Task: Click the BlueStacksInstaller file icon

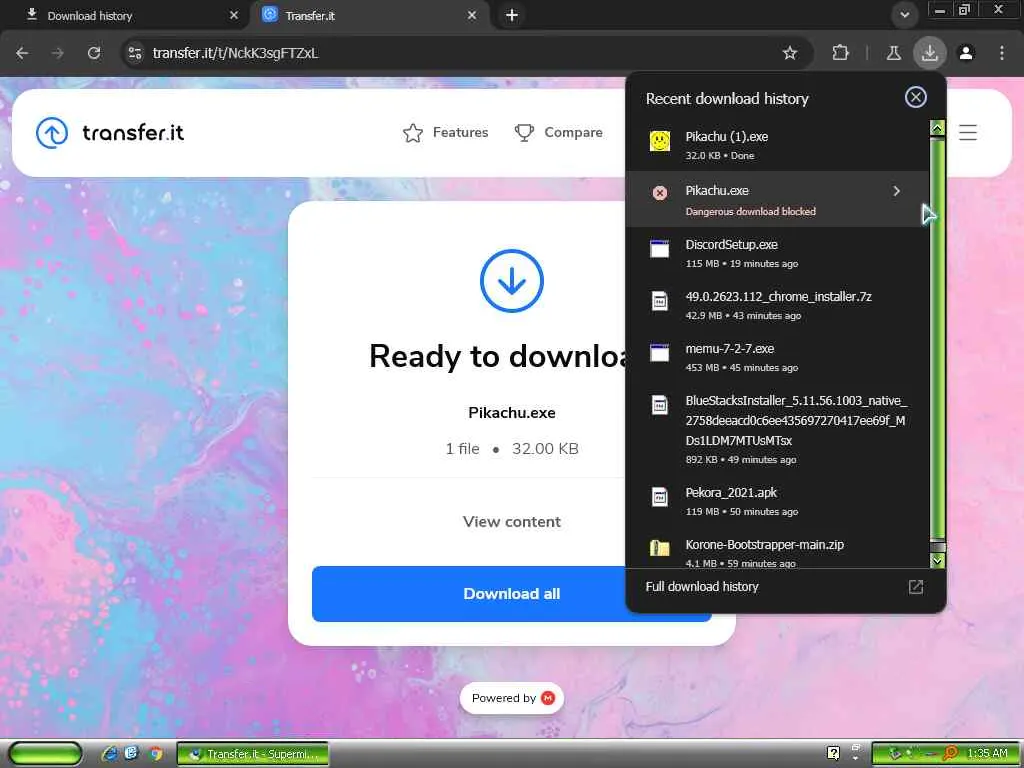Action: pyautogui.click(x=660, y=405)
